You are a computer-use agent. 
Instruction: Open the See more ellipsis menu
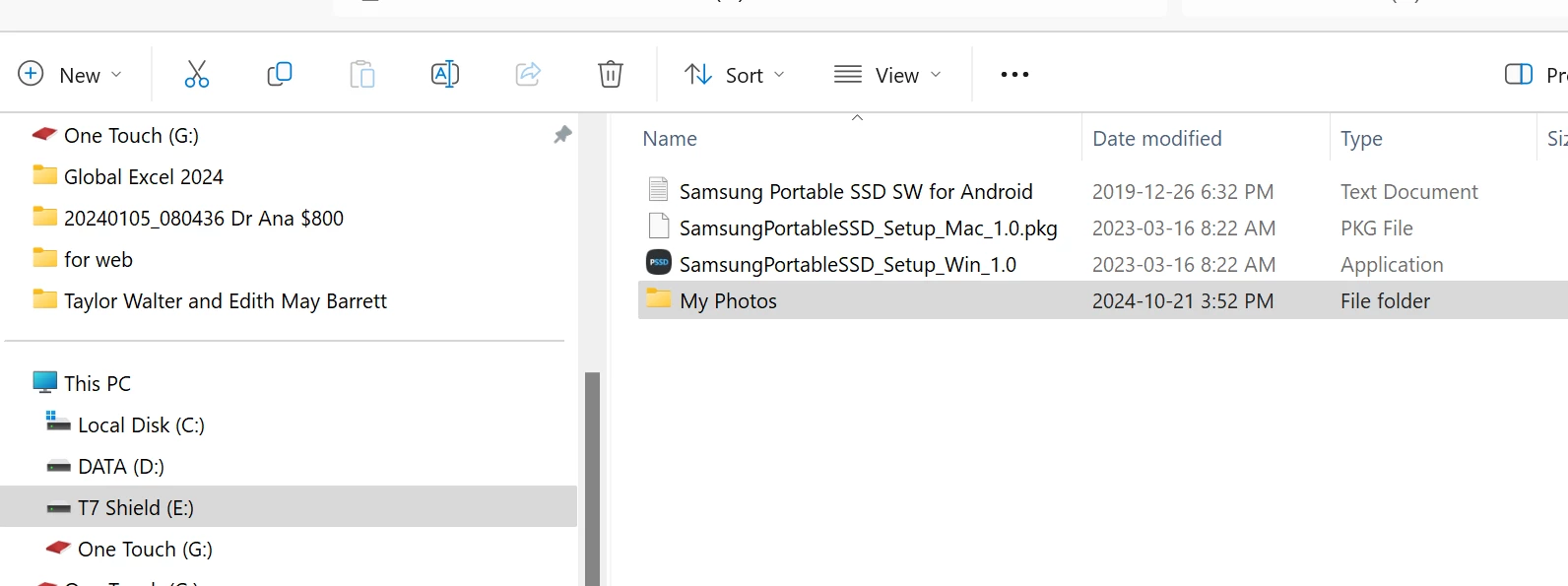click(x=1014, y=75)
